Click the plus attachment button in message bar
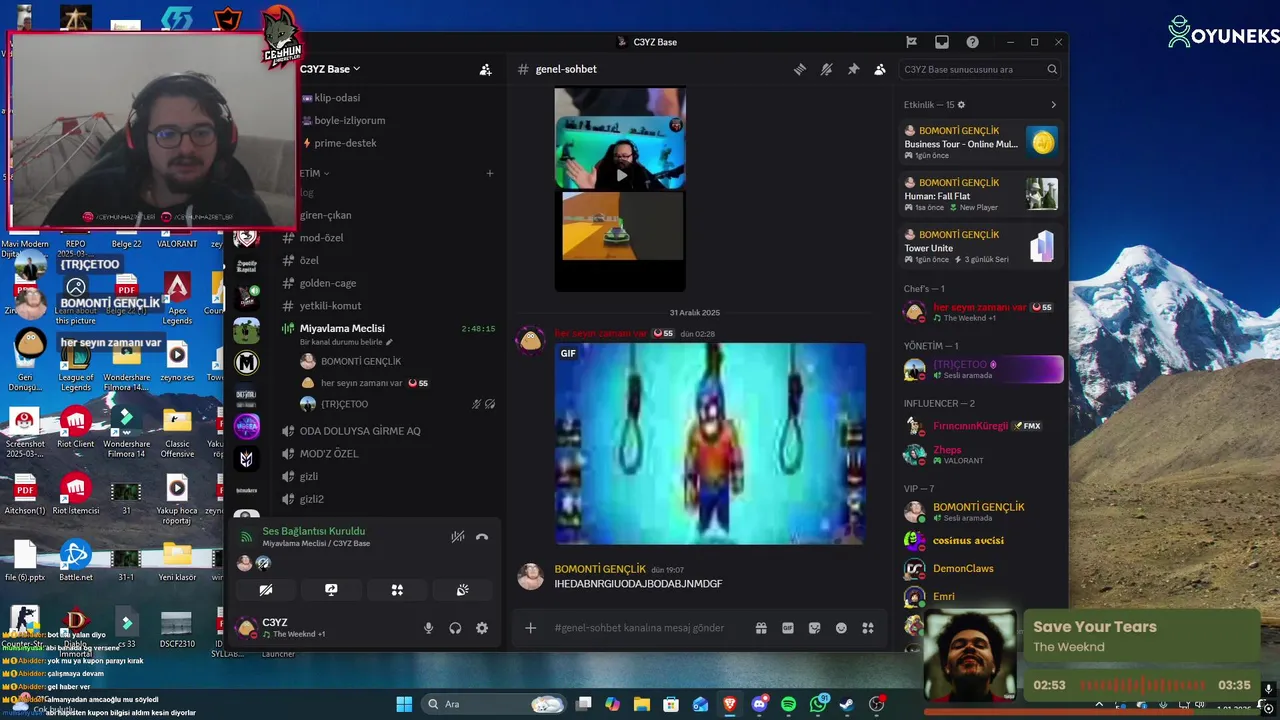Viewport: 1280px width, 720px height. pos(531,628)
